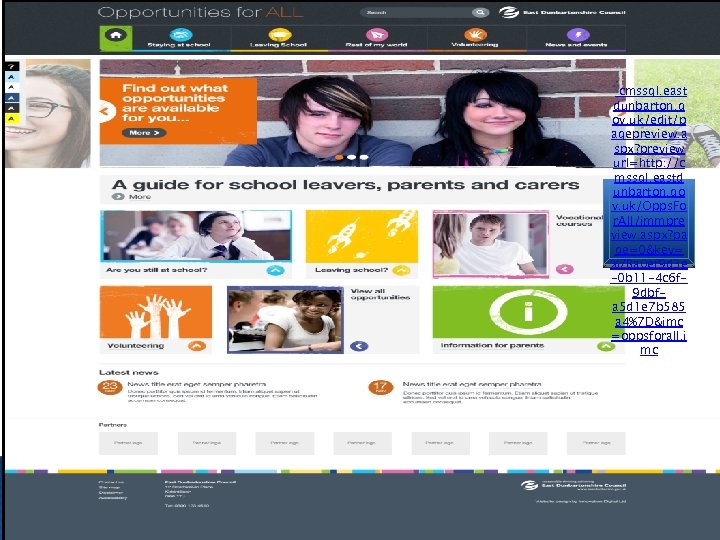The image size is (720, 540).
Task: Click the Partners section label
Action: coord(113,425)
